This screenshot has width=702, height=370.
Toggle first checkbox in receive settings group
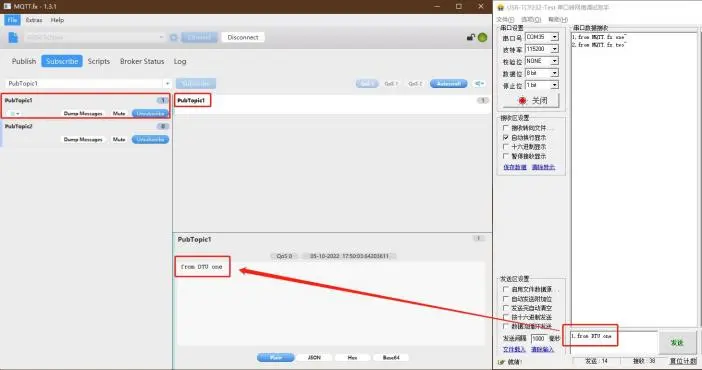pos(506,128)
